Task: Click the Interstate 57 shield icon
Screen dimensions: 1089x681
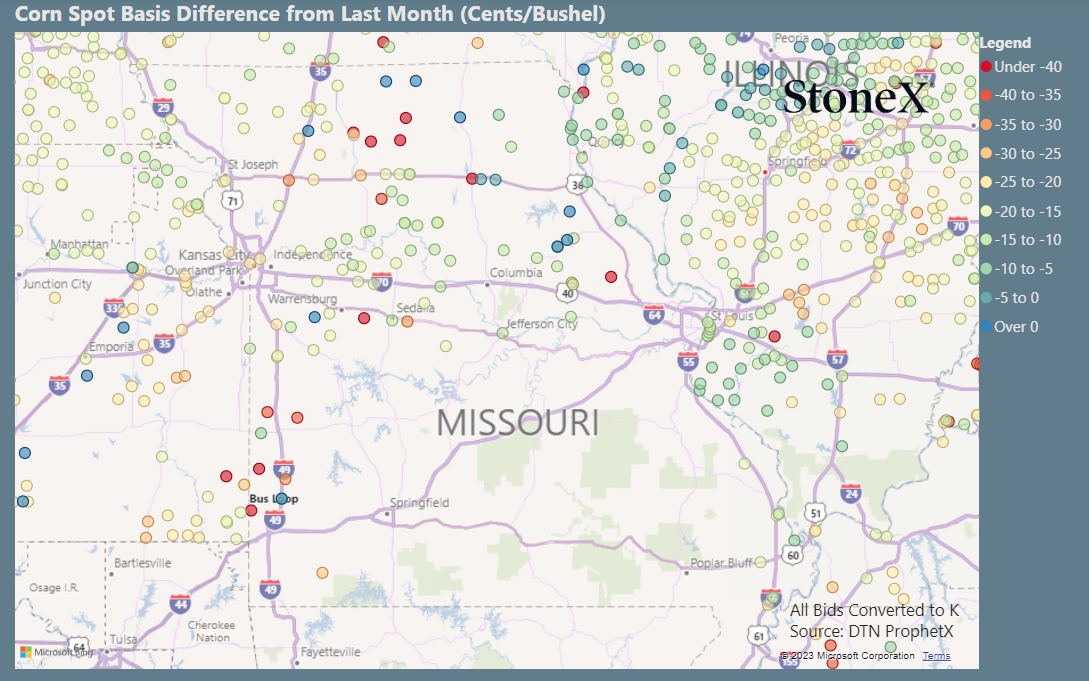Action: coord(838,359)
